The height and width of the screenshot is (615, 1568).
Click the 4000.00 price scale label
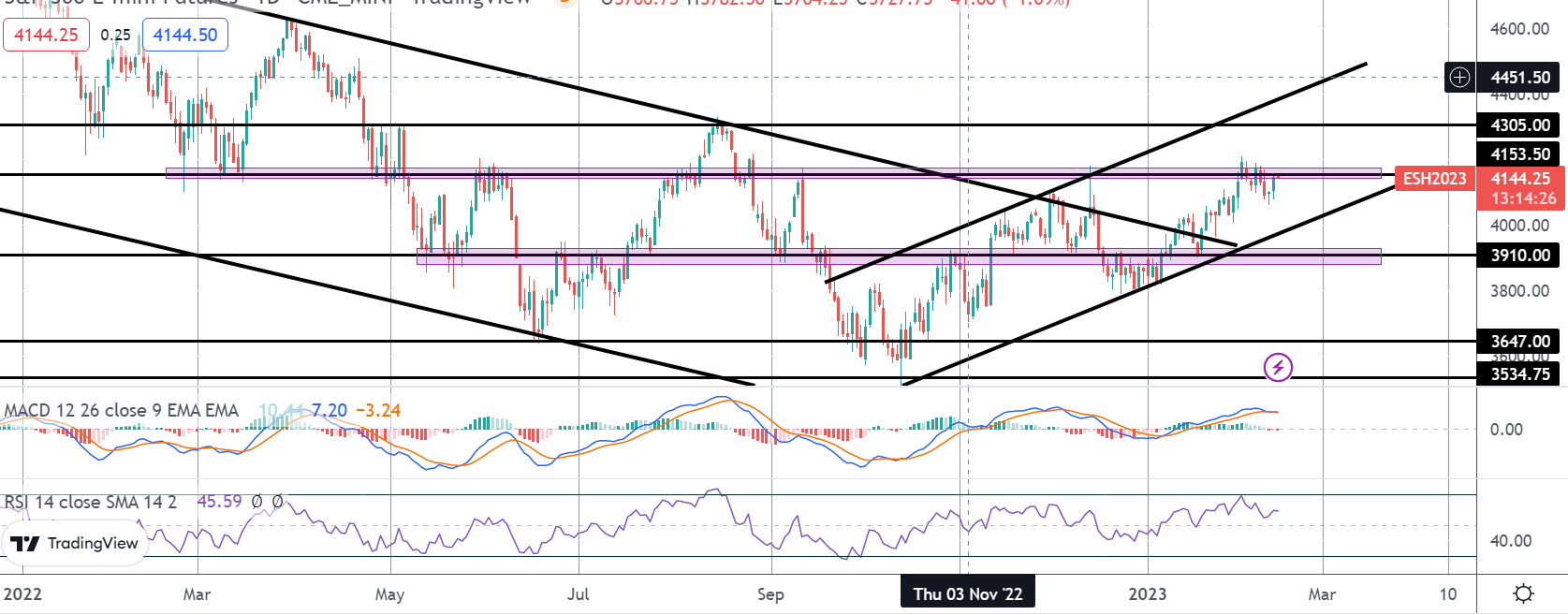point(1519,226)
